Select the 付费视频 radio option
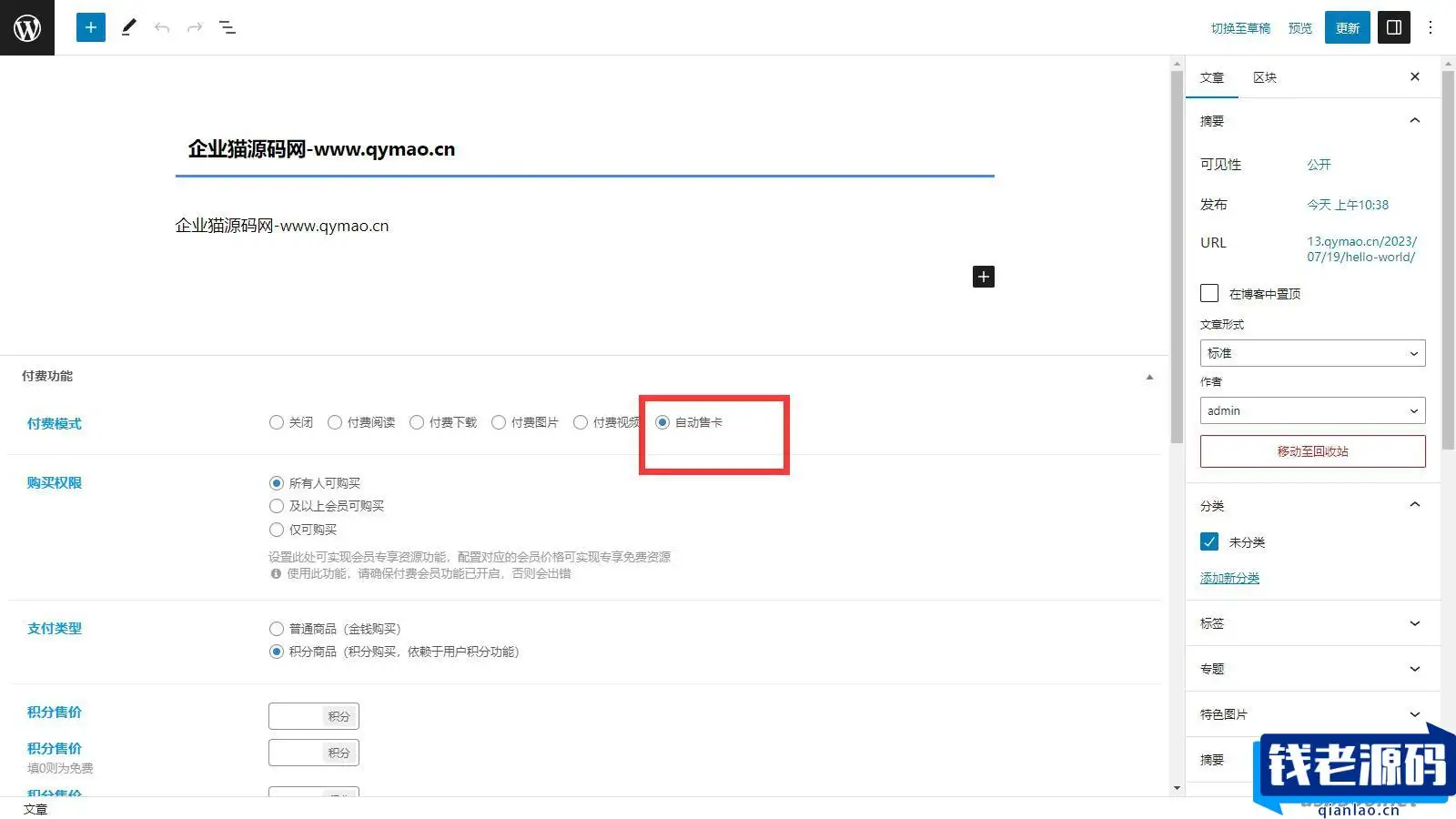 coord(581,422)
